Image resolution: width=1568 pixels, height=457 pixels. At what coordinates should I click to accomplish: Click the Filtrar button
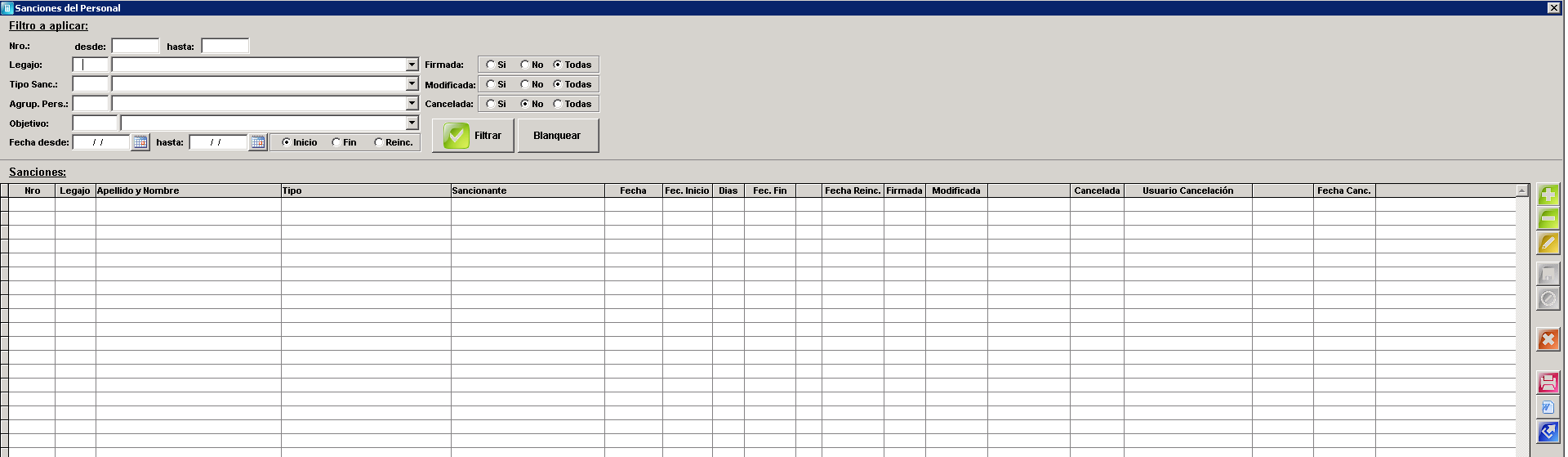(473, 136)
